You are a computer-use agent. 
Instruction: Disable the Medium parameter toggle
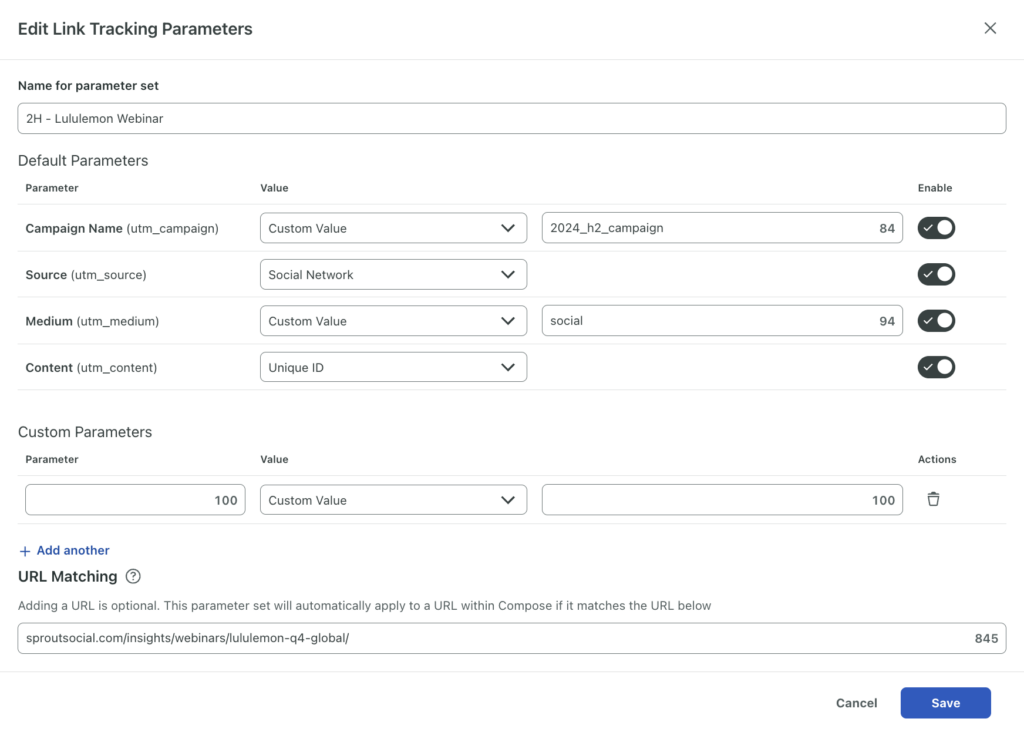pos(936,320)
